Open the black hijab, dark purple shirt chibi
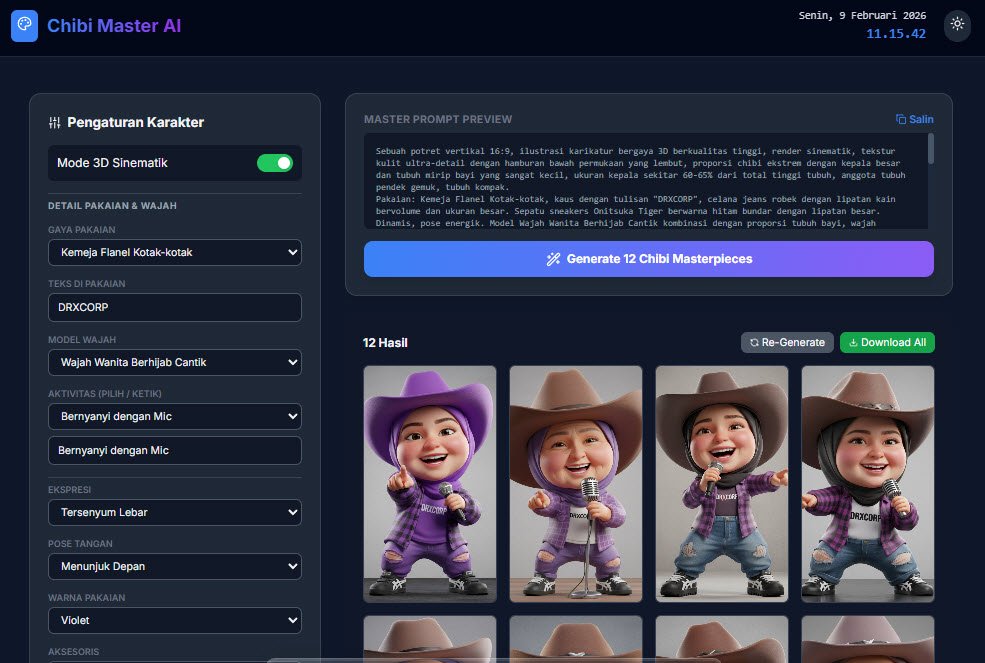985x663 pixels. [x=722, y=485]
